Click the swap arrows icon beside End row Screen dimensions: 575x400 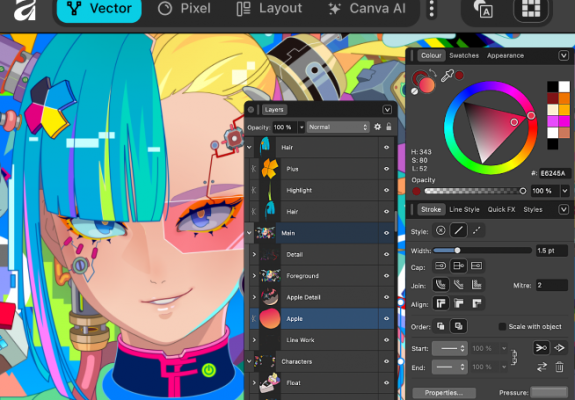(x=542, y=367)
